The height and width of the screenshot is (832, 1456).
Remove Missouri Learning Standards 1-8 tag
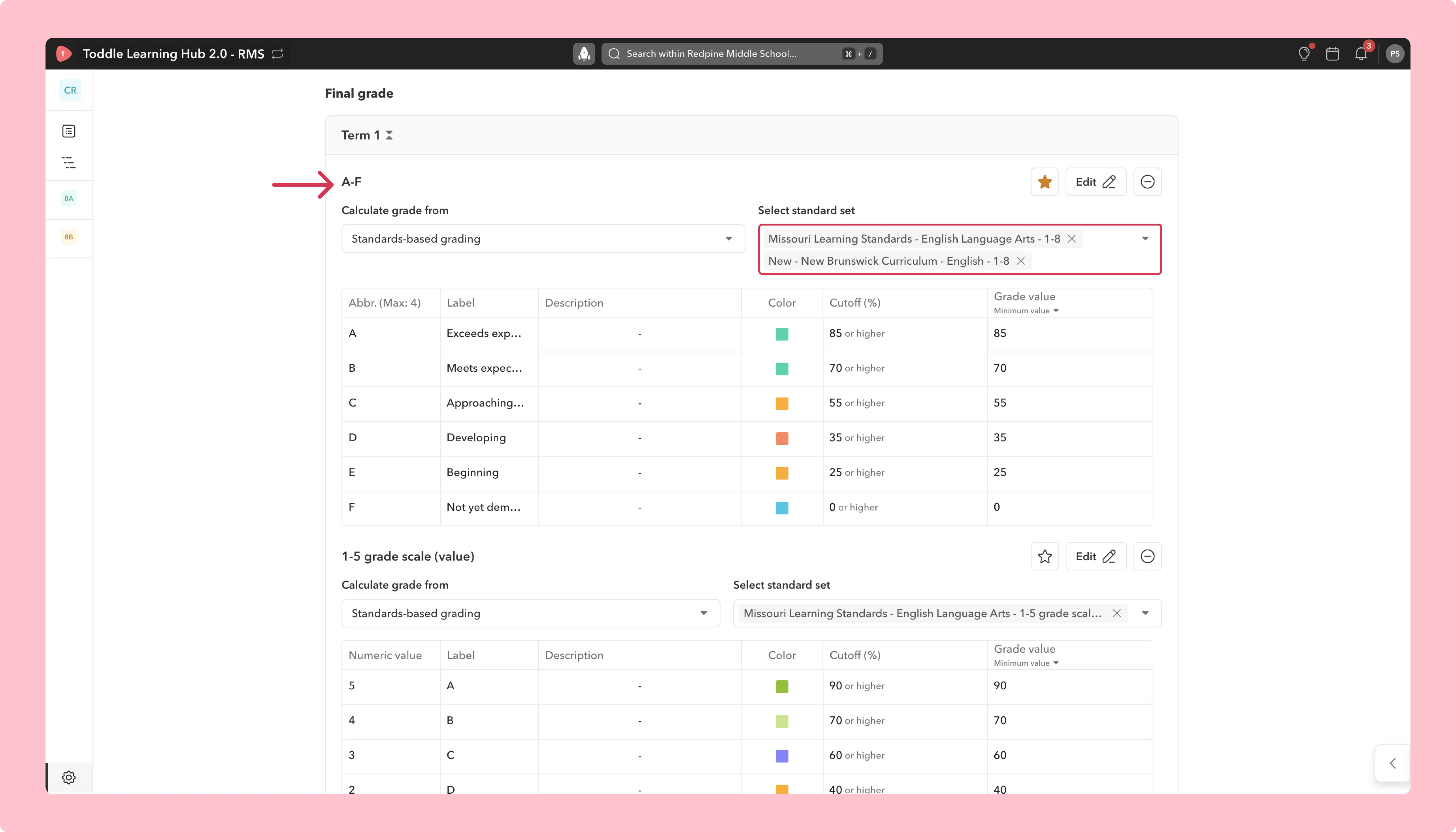[x=1072, y=239]
